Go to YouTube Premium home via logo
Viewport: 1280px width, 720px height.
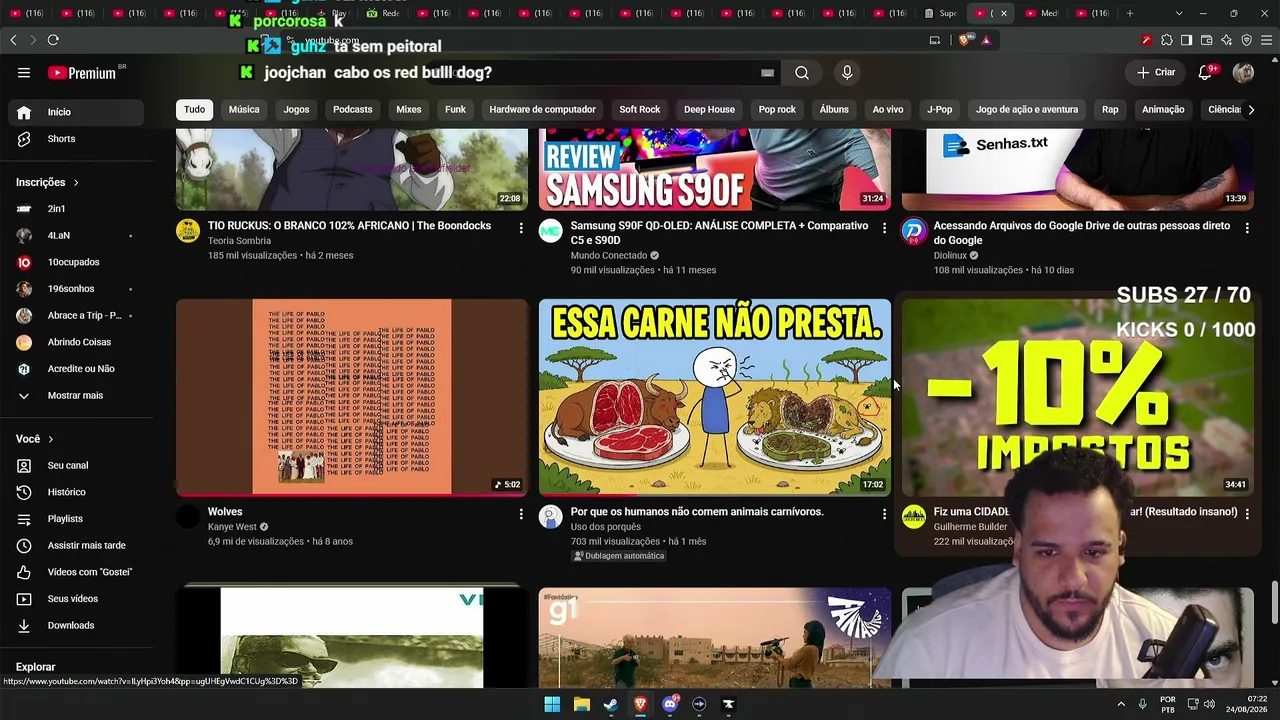[x=82, y=73]
